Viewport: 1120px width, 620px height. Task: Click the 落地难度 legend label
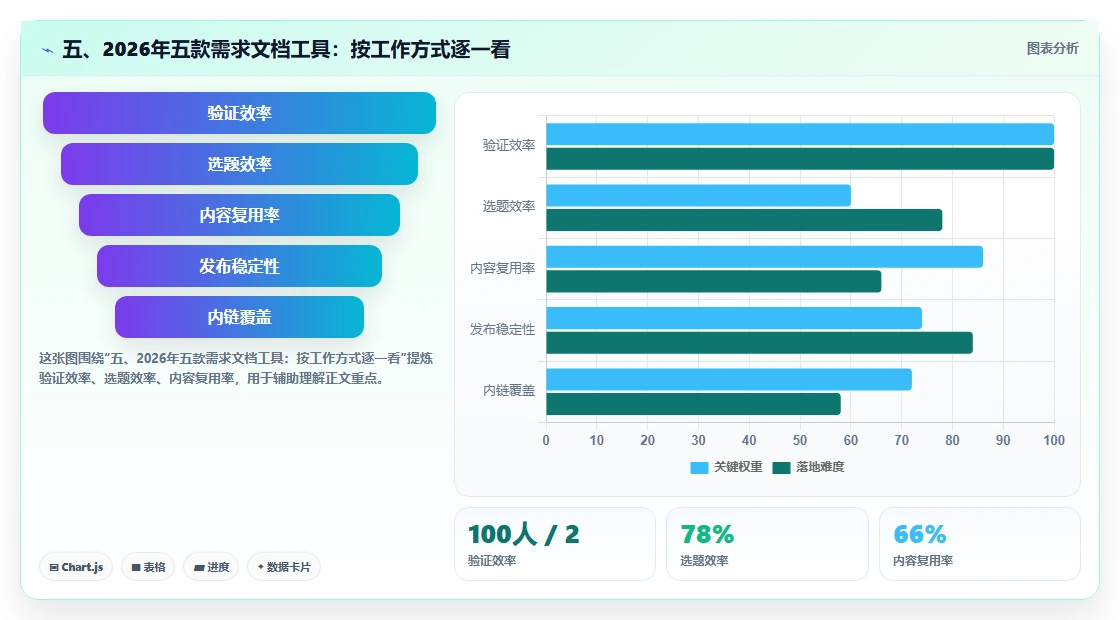point(821,467)
